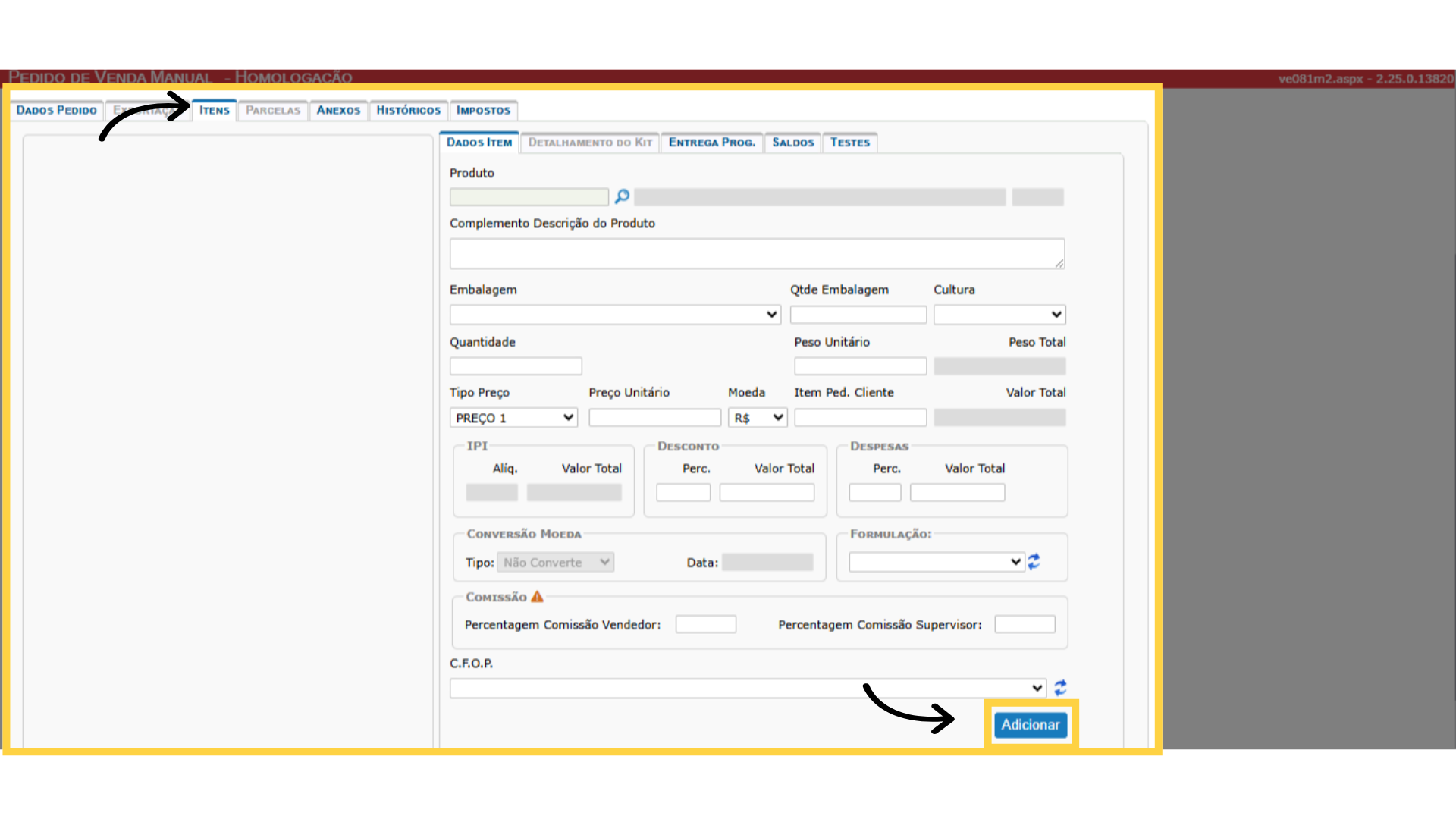Click the greyed Peso Total field
This screenshot has width=1456, height=819.
tap(999, 366)
